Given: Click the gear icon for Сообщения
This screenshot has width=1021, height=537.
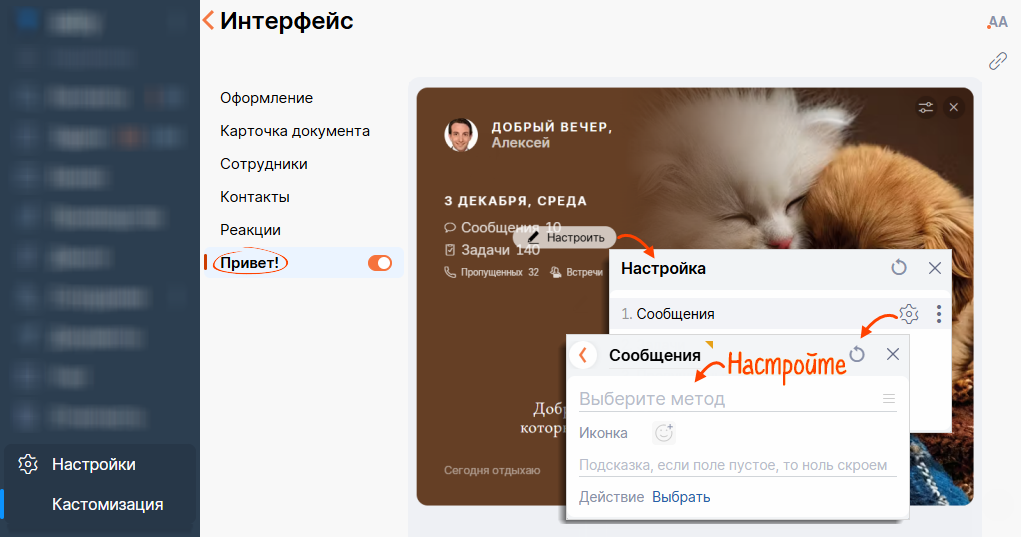Looking at the screenshot, I should point(908,314).
